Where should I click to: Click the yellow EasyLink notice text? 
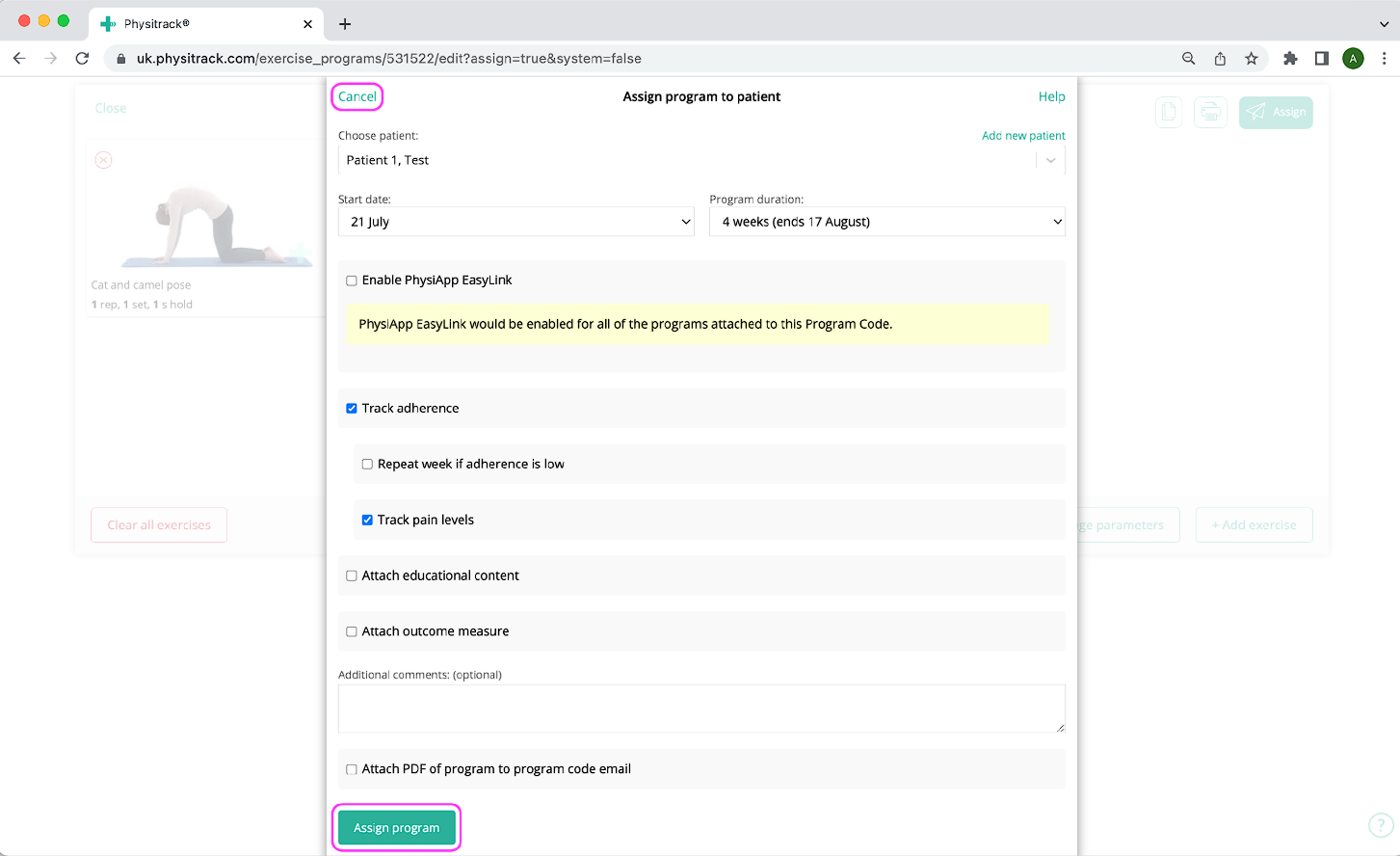pyautogui.click(x=625, y=324)
